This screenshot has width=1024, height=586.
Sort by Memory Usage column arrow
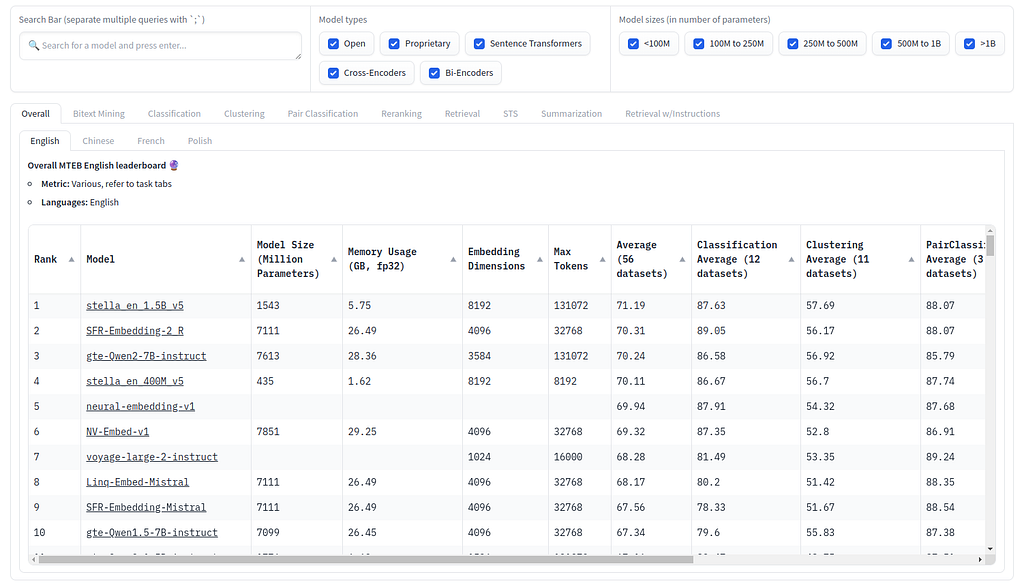pyautogui.click(x=453, y=259)
